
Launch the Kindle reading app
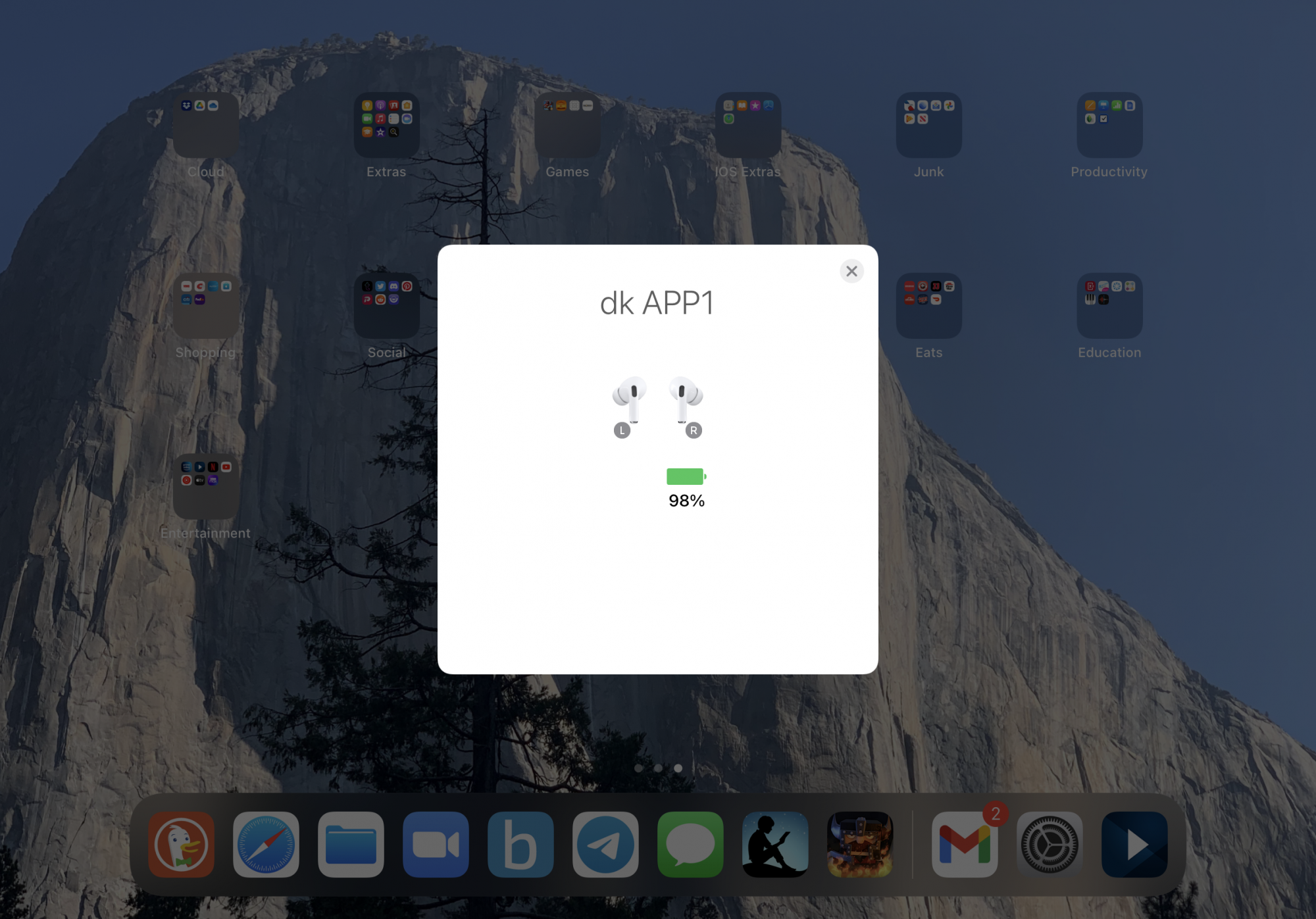pyautogui.click(x=775, y=844)
